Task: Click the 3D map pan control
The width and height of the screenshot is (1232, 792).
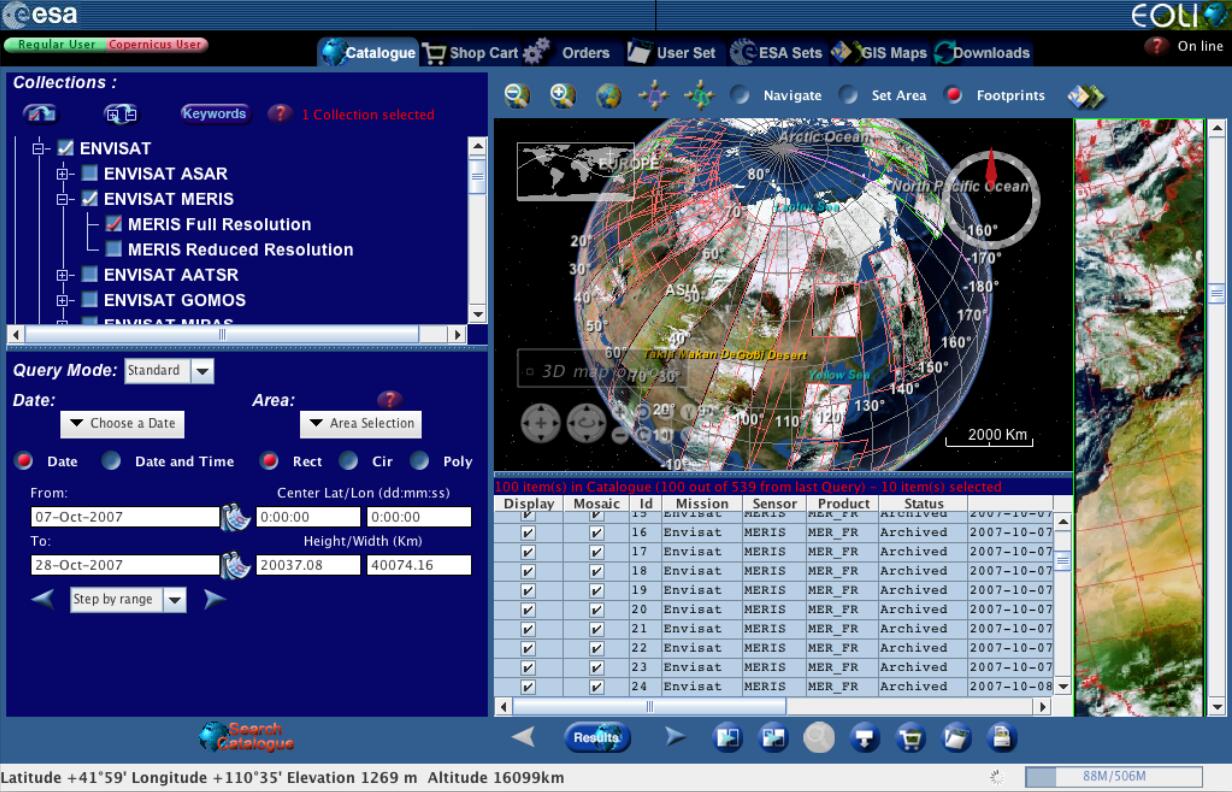Action: (x=540, y=424)
